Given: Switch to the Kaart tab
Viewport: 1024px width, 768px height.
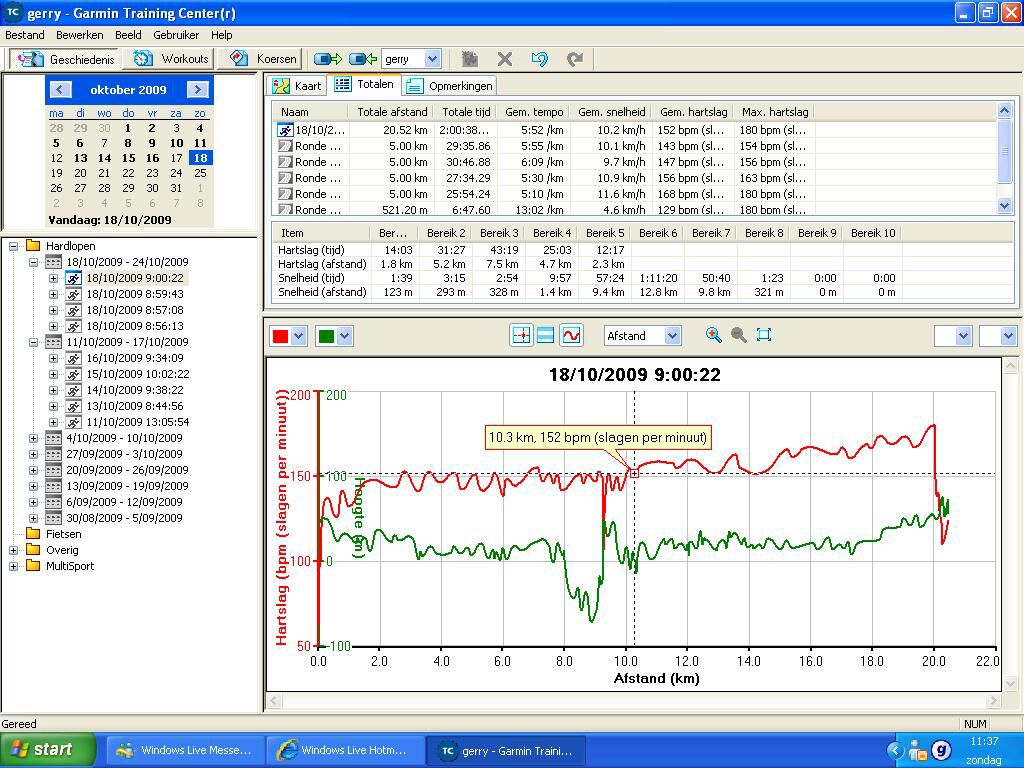Looking at the screenshot, I should (297, 86).
